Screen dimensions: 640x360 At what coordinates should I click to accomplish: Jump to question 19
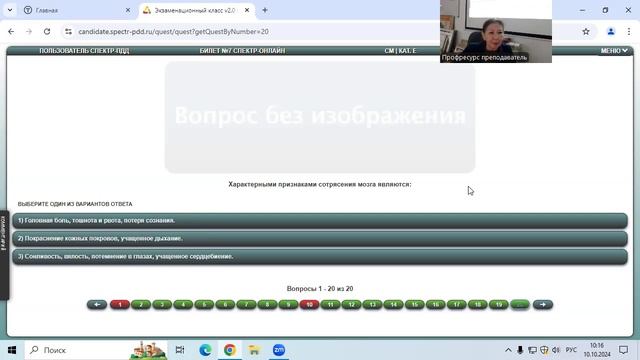499,304
